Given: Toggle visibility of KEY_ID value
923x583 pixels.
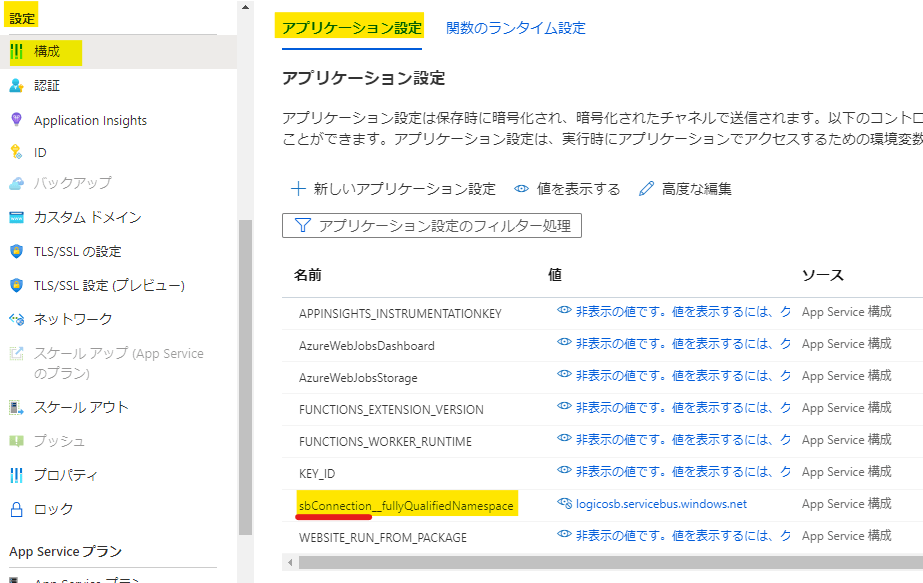Looking at the screenshot, I should [564, 471].
